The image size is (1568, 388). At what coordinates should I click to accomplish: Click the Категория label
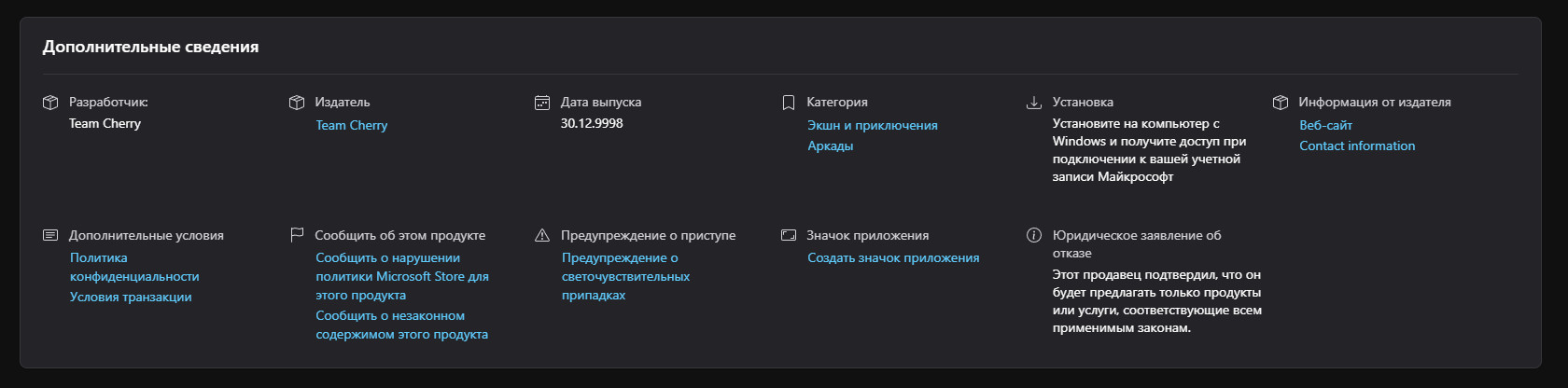837,103
